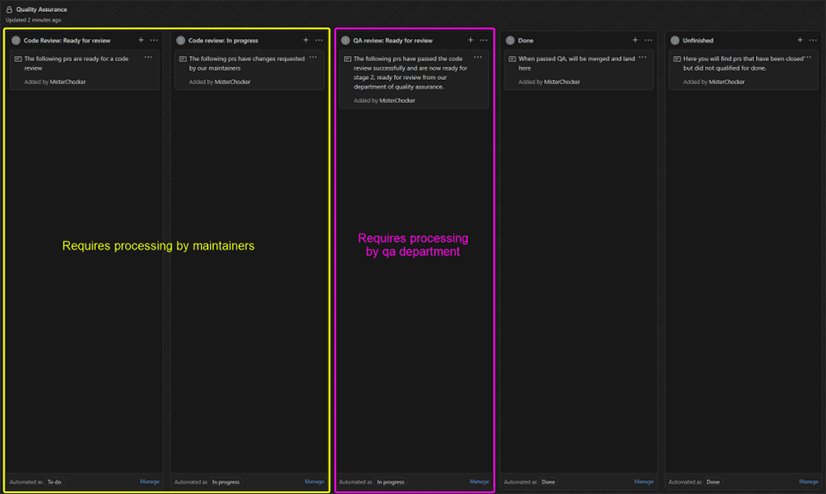Add a note to the Done column
The height and width of the screenshot is (494, 826).
click(x=635, y=41)
